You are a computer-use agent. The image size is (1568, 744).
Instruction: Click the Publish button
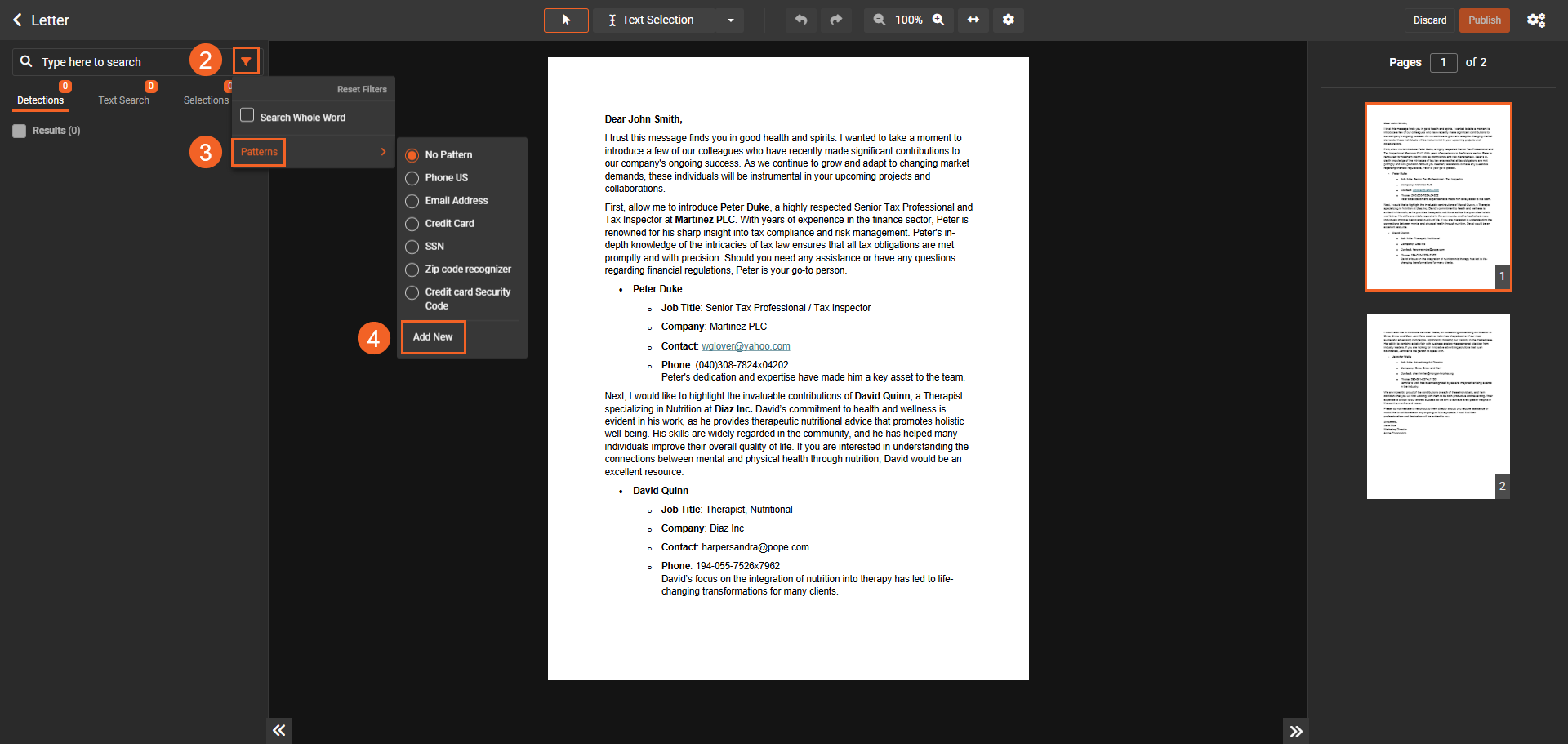[x=1484, y=20]
